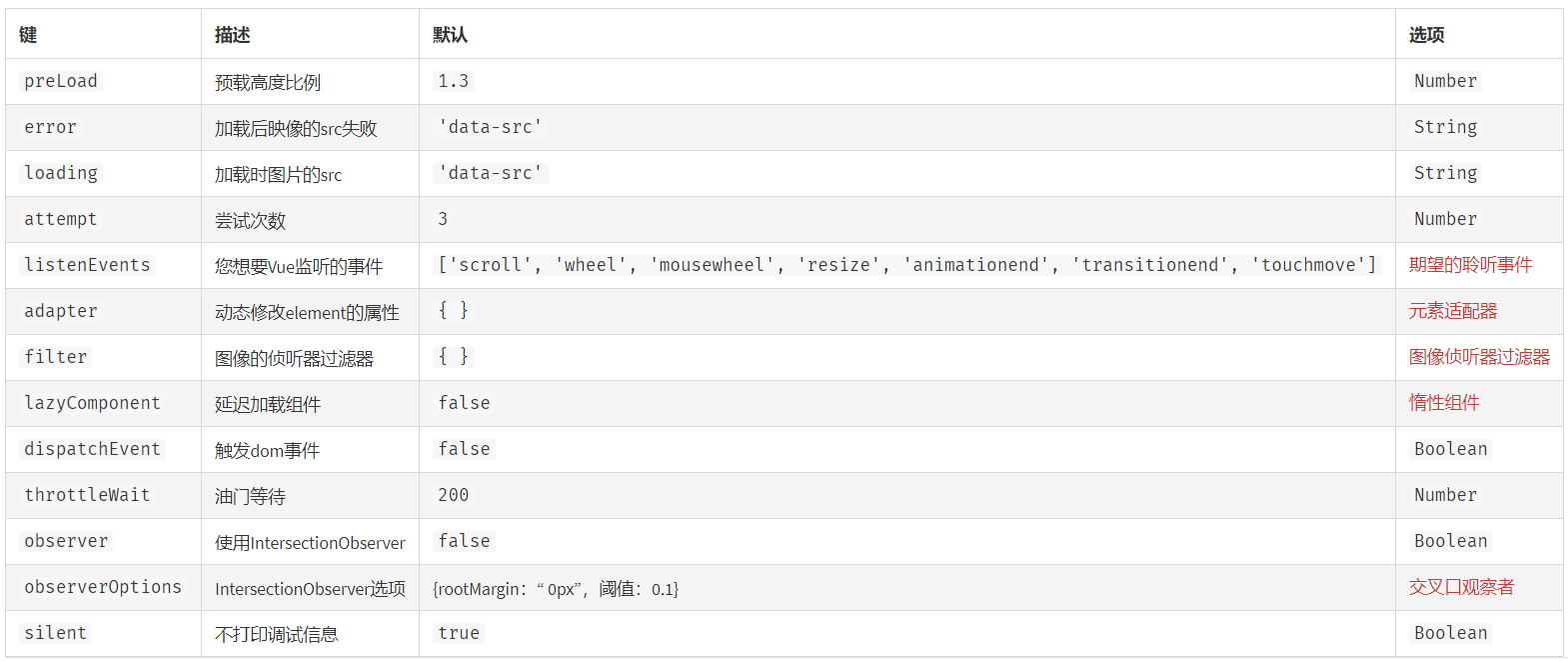Open the 期望的聆听事件 link
This screenshot has width=1568, height=661.
pyautogui.click(x=1470, y=265)
